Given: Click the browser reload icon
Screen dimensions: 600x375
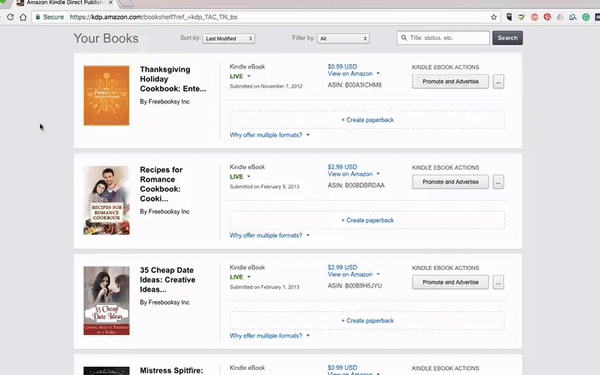Looking at the screenshot, I should click(x=10, y=17).
